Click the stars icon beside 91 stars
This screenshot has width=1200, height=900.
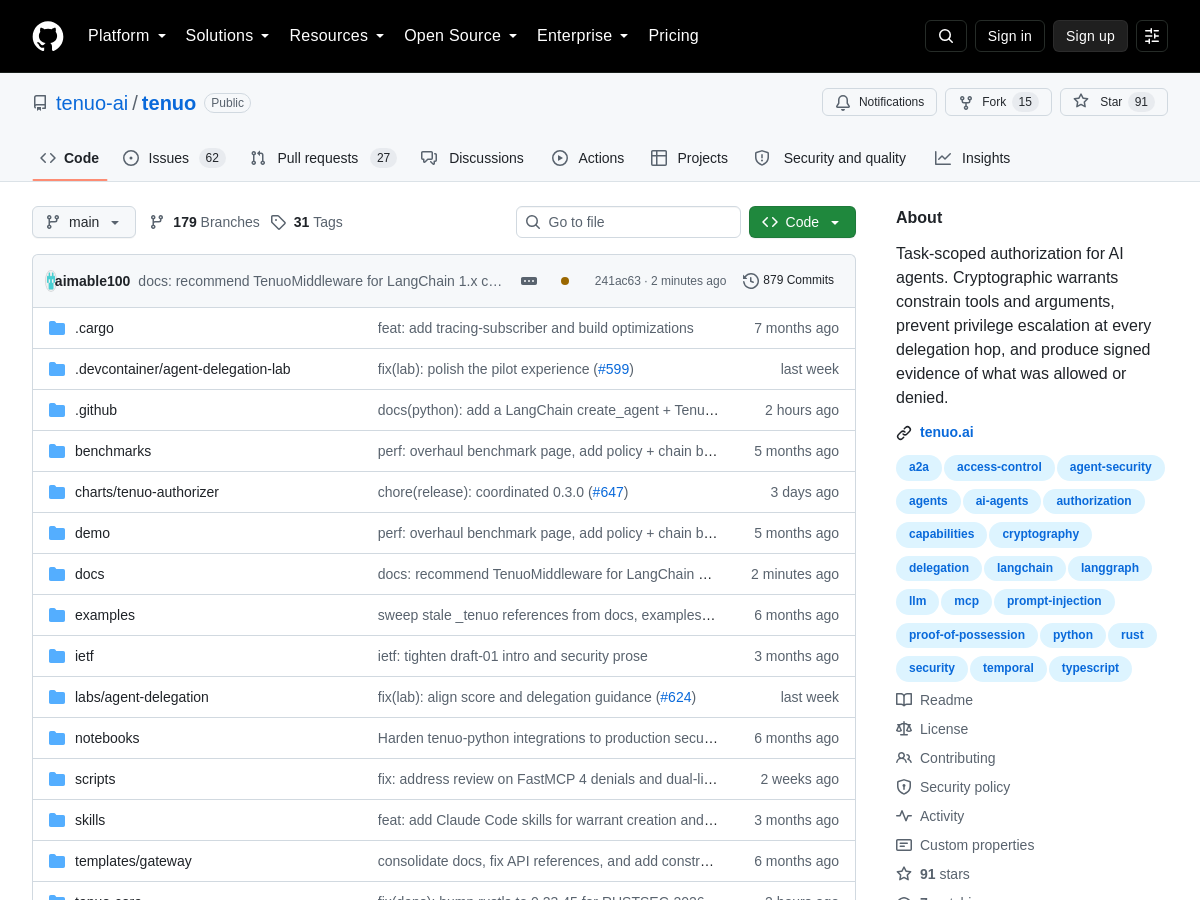[x=904, y=874]
